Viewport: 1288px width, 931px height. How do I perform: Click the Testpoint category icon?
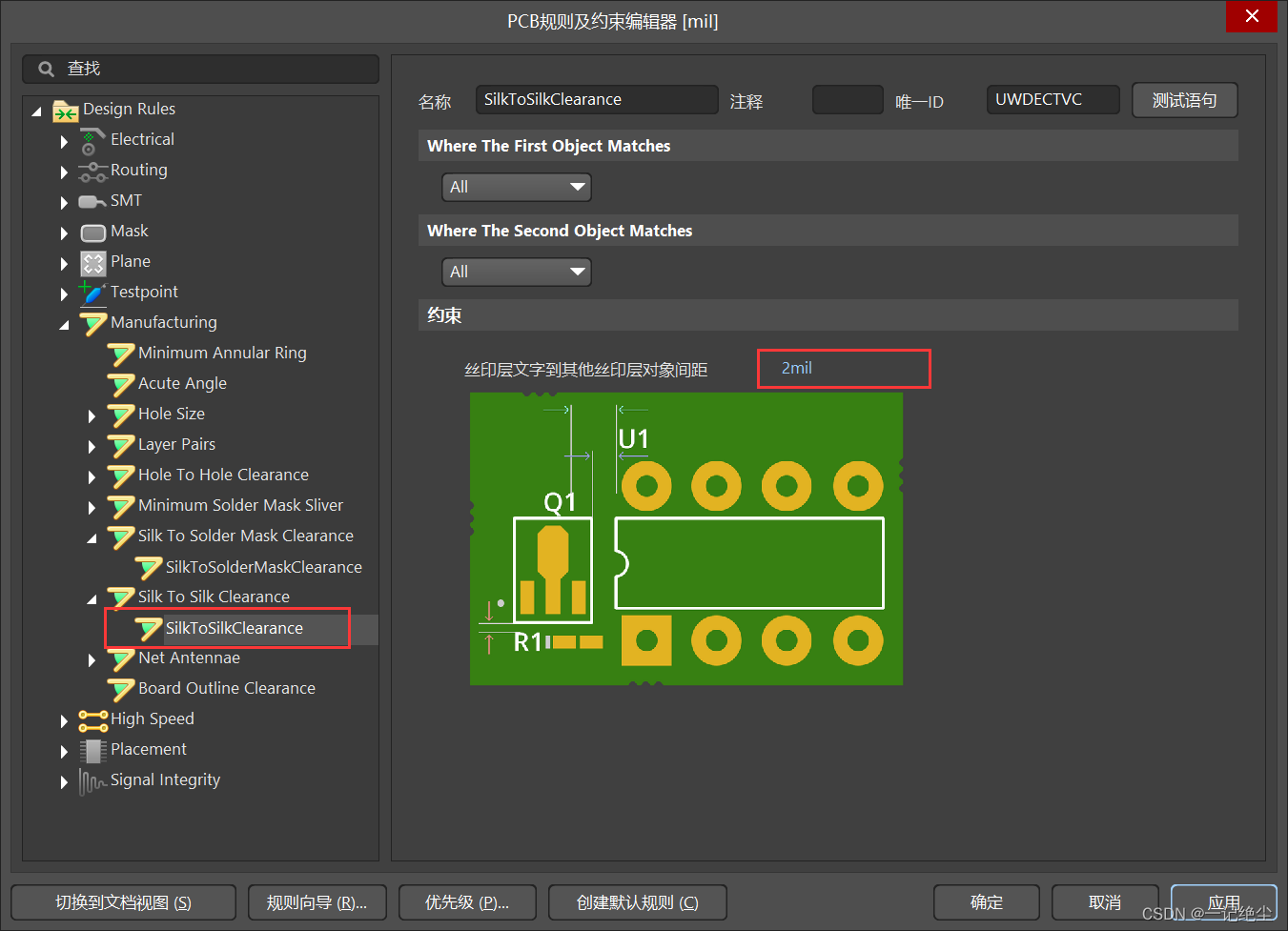coord(92,293)
